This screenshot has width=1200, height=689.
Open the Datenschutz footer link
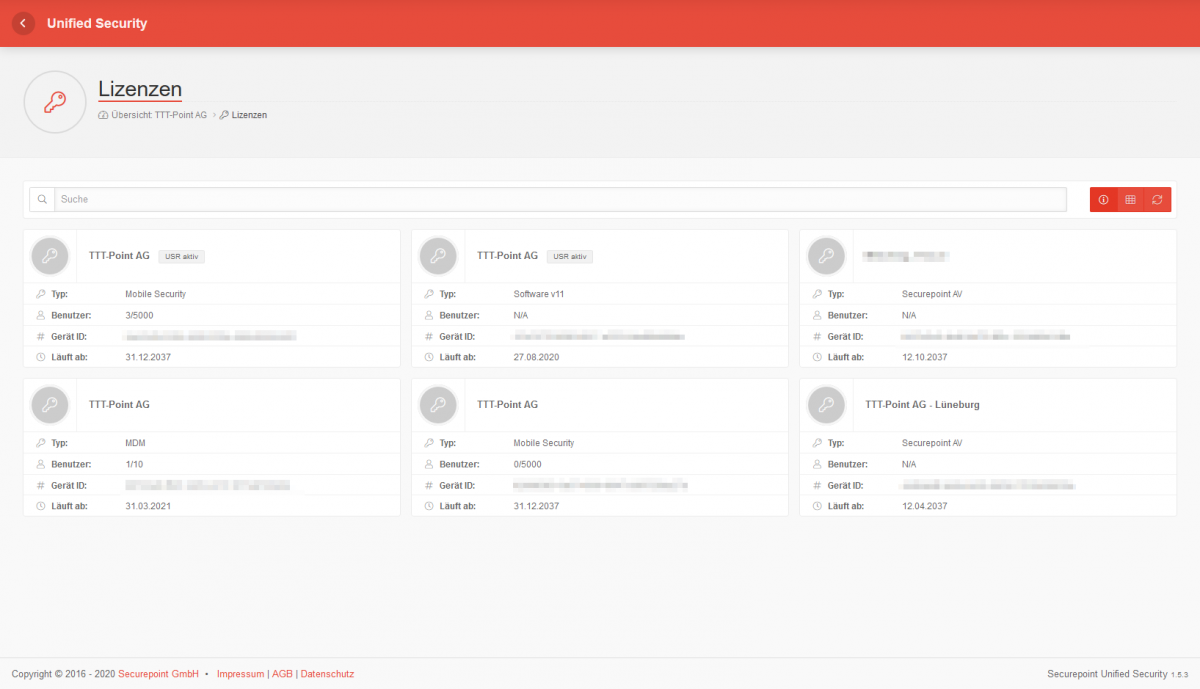pos(327,674)
